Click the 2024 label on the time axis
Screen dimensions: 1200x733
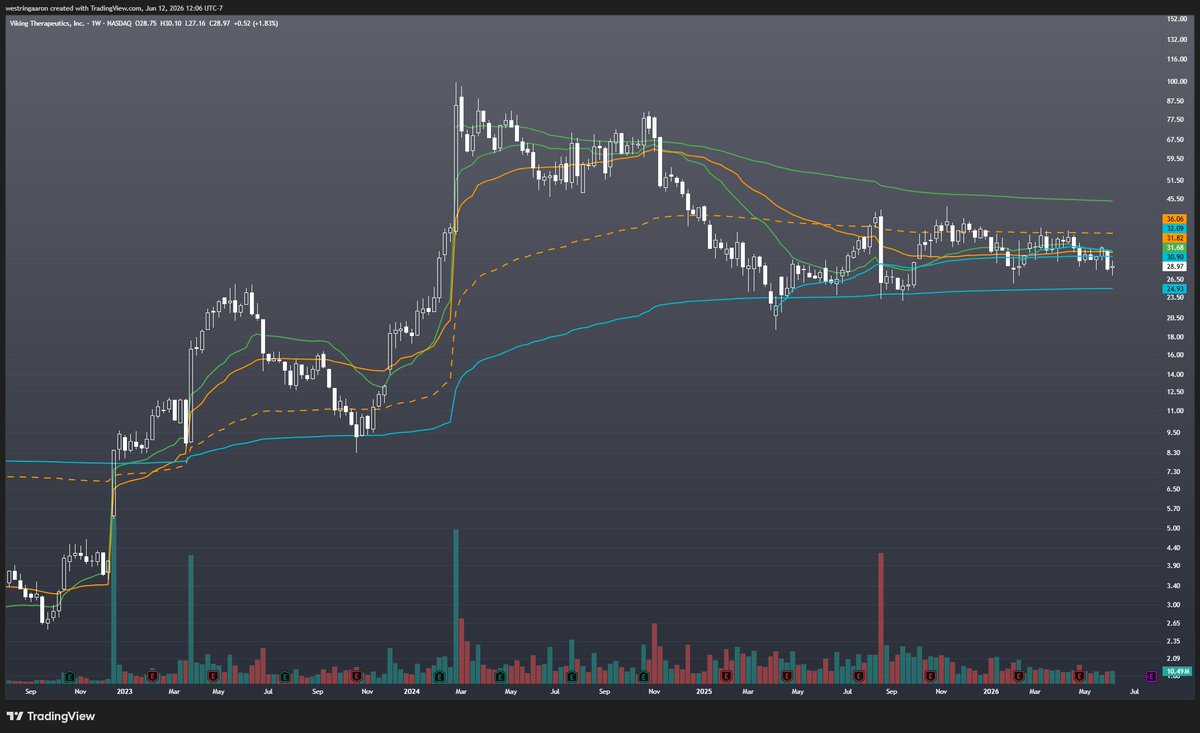[x=411, y=691]
